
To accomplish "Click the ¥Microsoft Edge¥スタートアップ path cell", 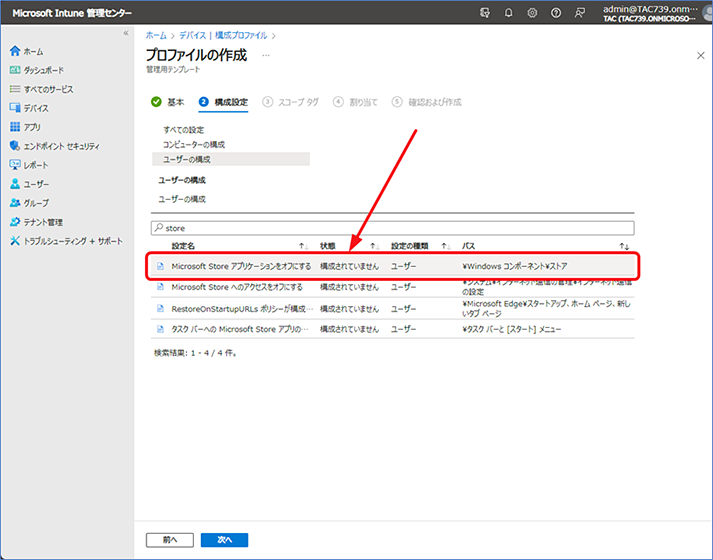I will click(546, 309).
